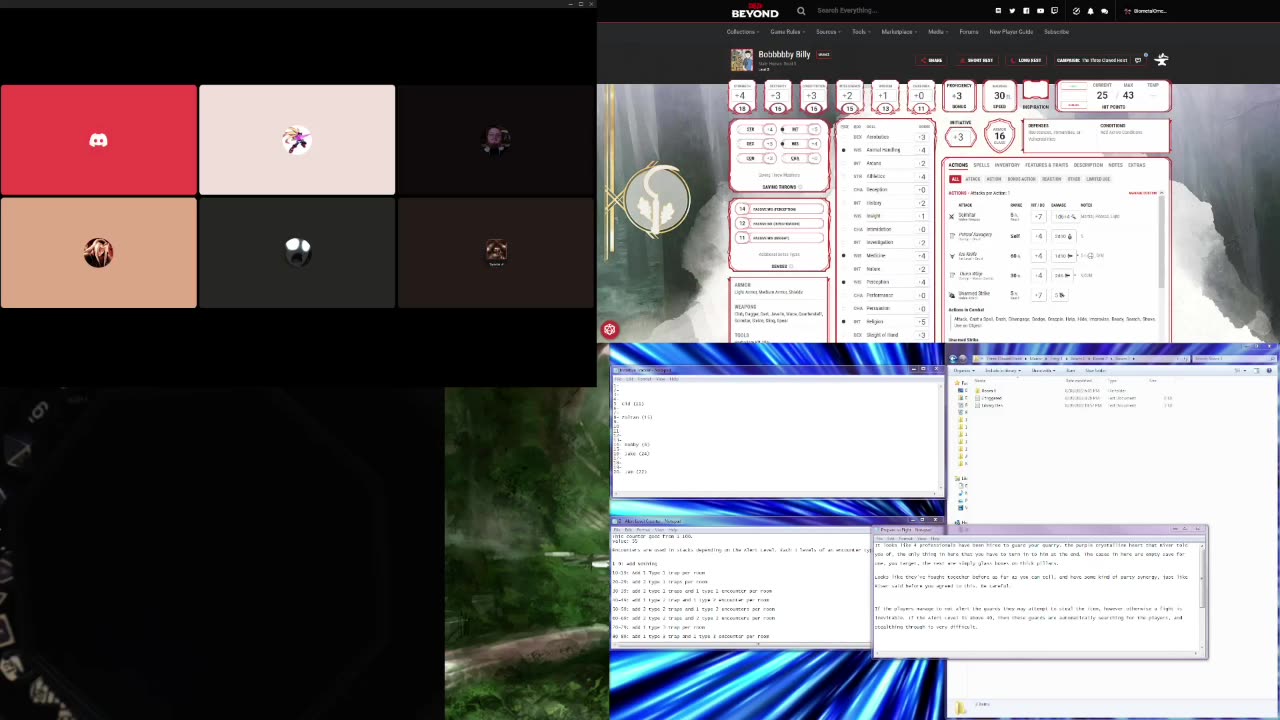
Task: Click the Discord logo participant tile
Action: pos(98,140)
